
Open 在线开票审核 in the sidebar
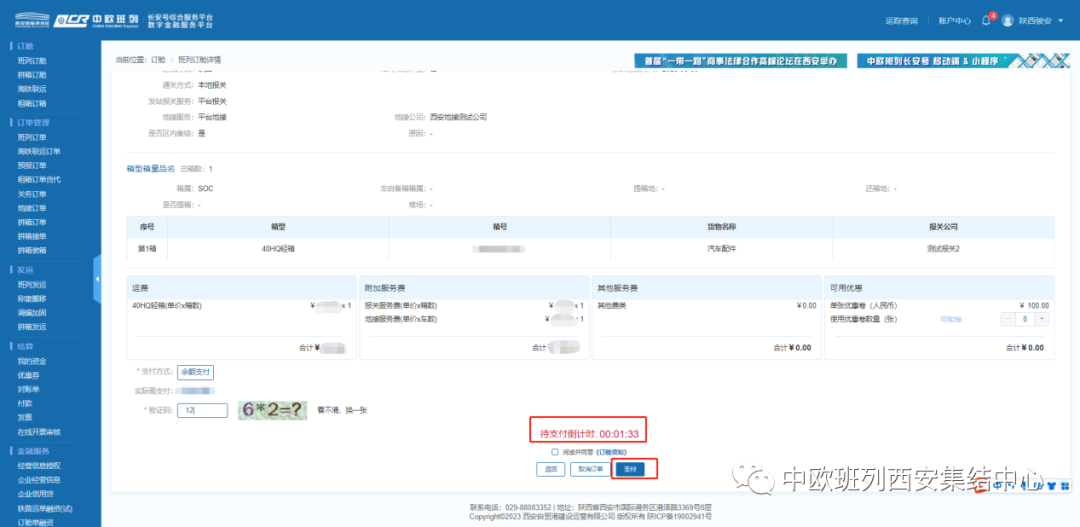tap(39, 432)
